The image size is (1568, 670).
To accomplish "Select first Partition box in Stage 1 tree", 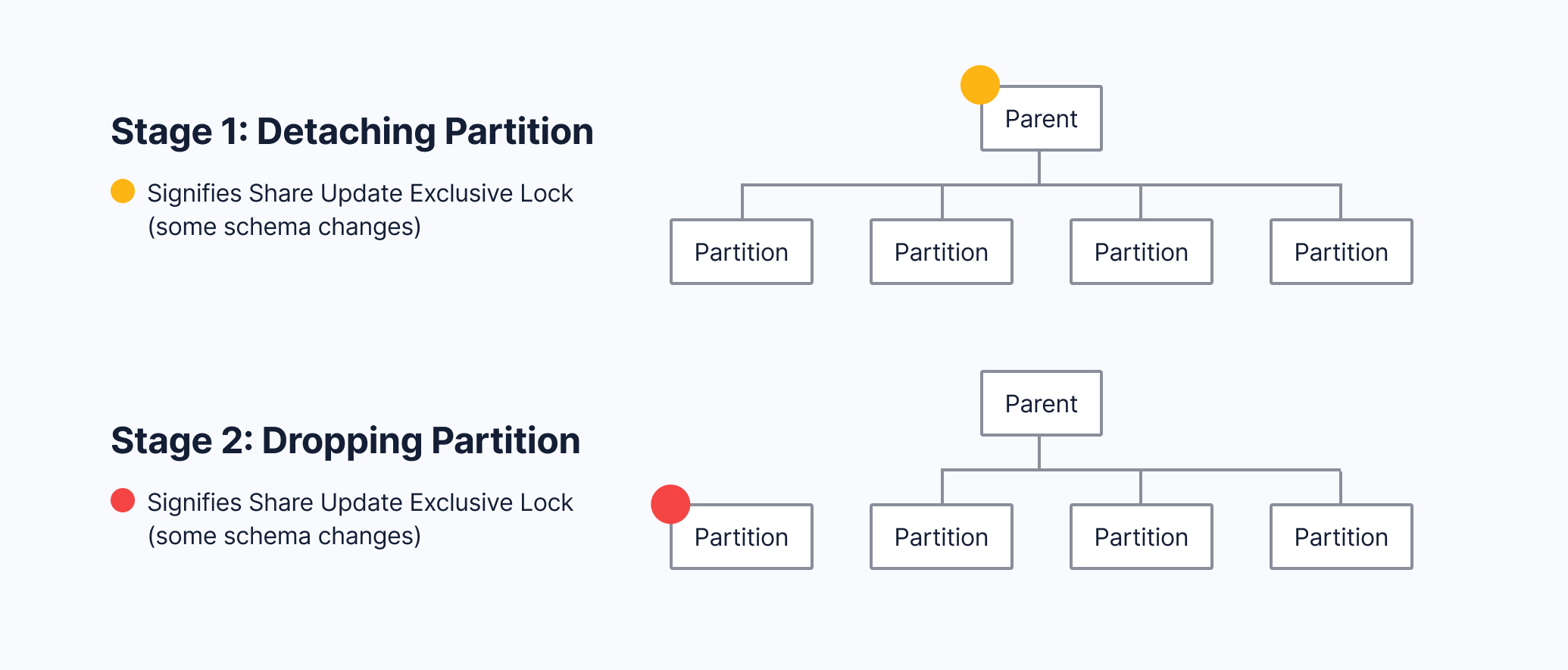I will click(x=742, y=252).
